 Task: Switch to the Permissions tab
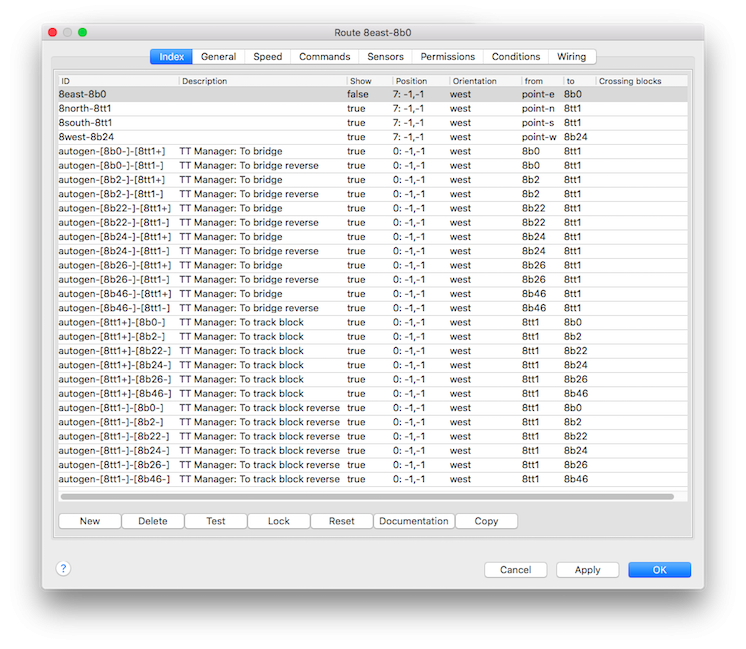(448, 57)
